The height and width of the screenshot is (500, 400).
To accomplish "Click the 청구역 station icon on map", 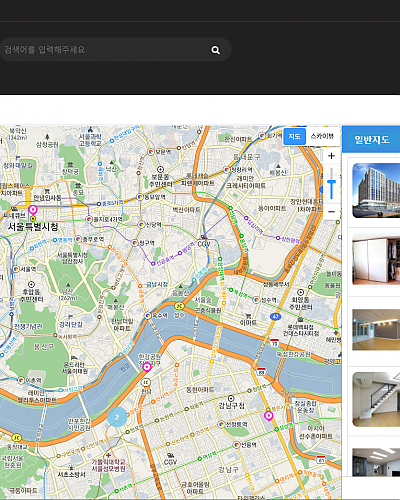I will click(135, 243).
